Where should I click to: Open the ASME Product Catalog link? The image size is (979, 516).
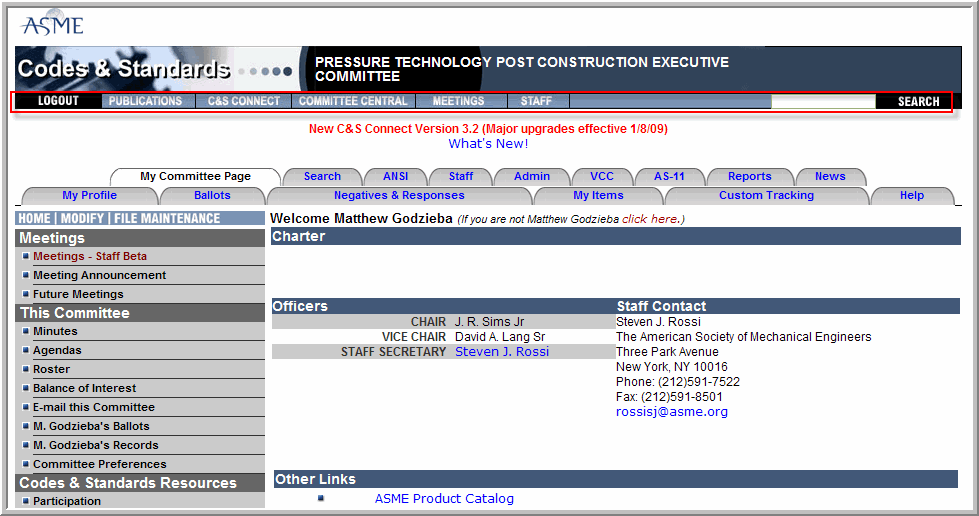coord(444,499)
